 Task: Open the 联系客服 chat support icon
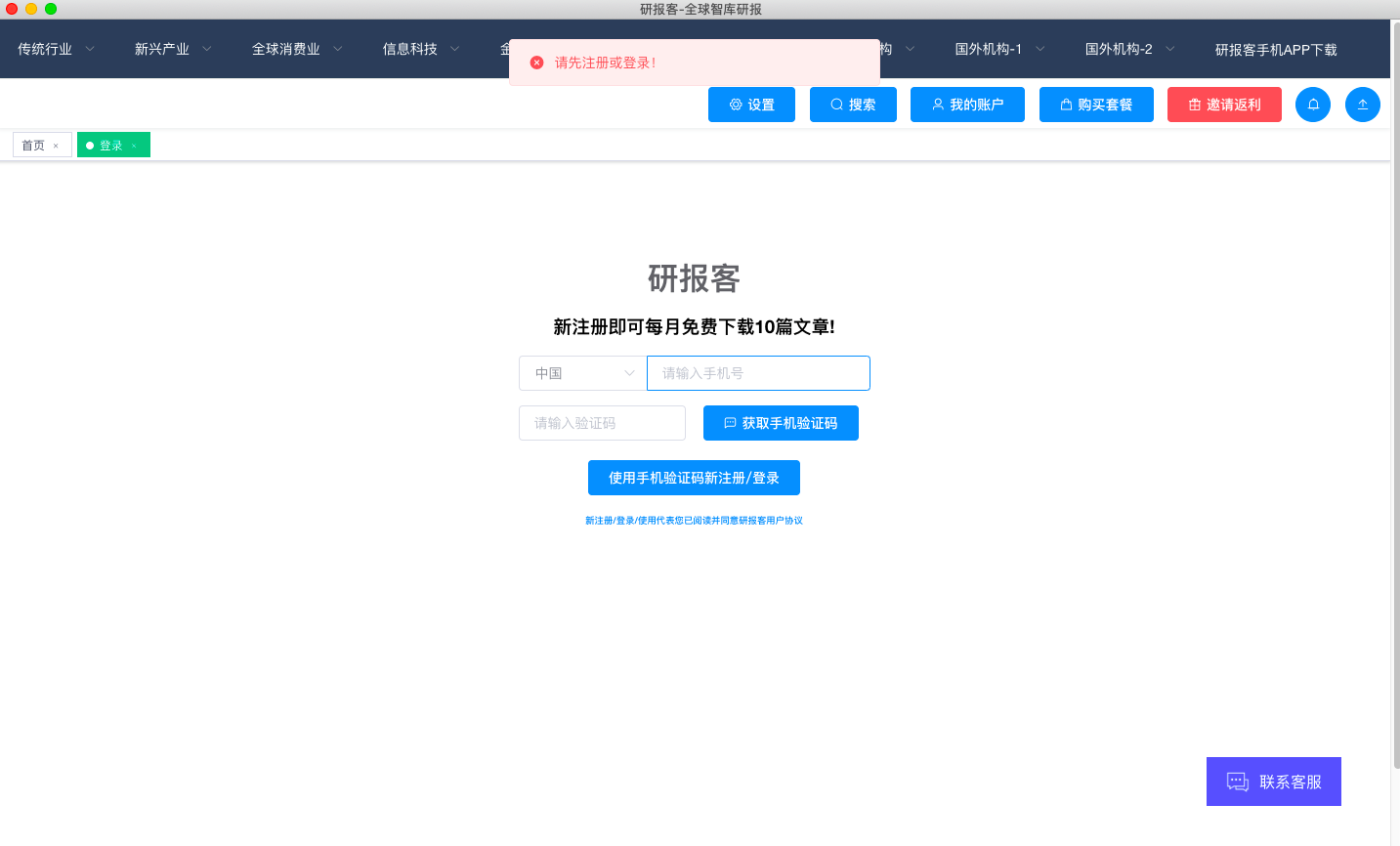tap(1237, 782)
